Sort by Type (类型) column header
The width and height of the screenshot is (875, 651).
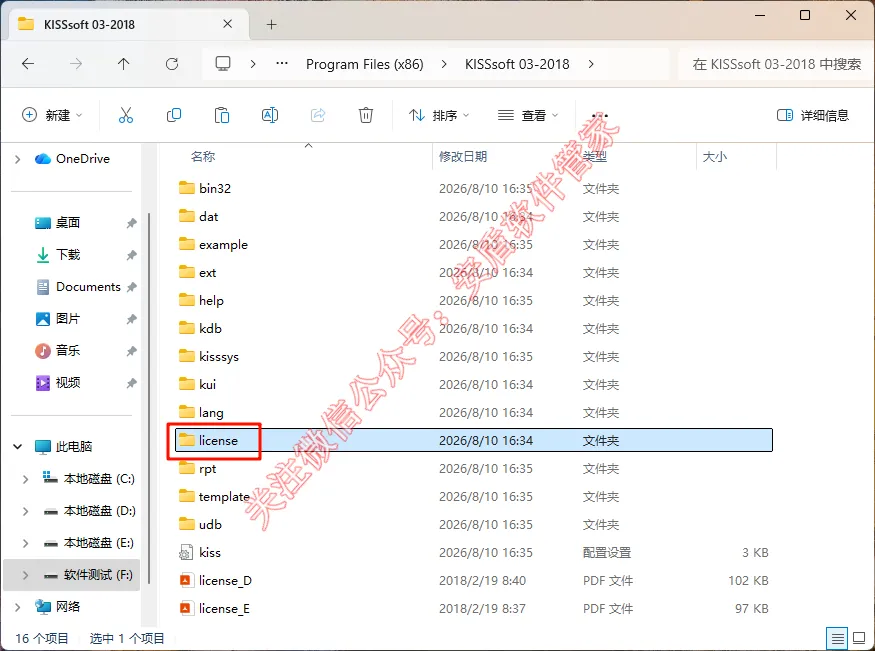coord(595,157)
